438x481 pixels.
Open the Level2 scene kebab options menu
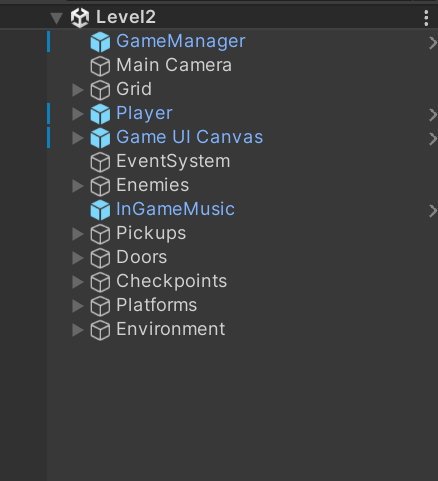point(426,18)
